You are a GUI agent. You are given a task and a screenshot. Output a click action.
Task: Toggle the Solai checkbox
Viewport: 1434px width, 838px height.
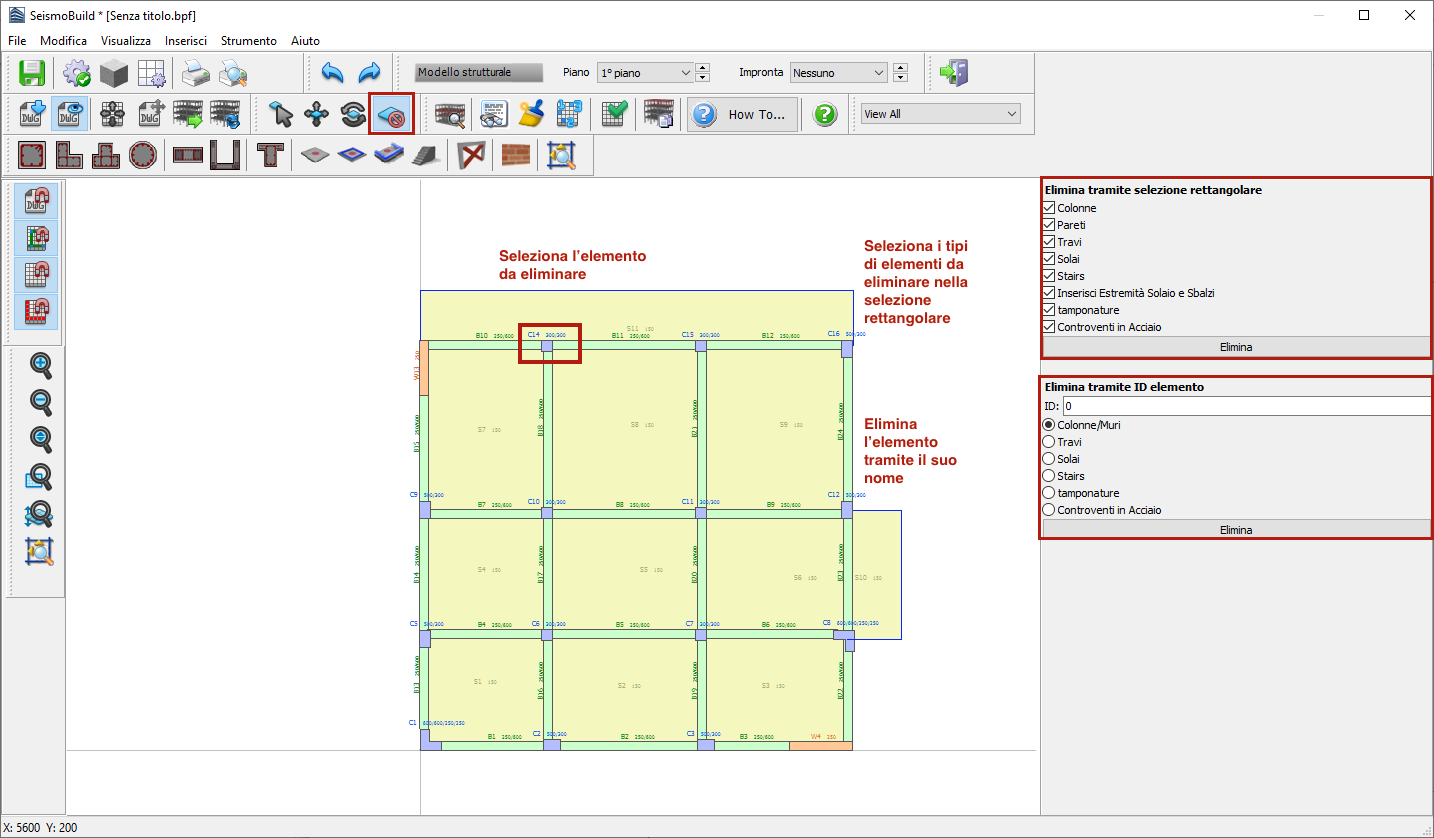point(1049,259)
